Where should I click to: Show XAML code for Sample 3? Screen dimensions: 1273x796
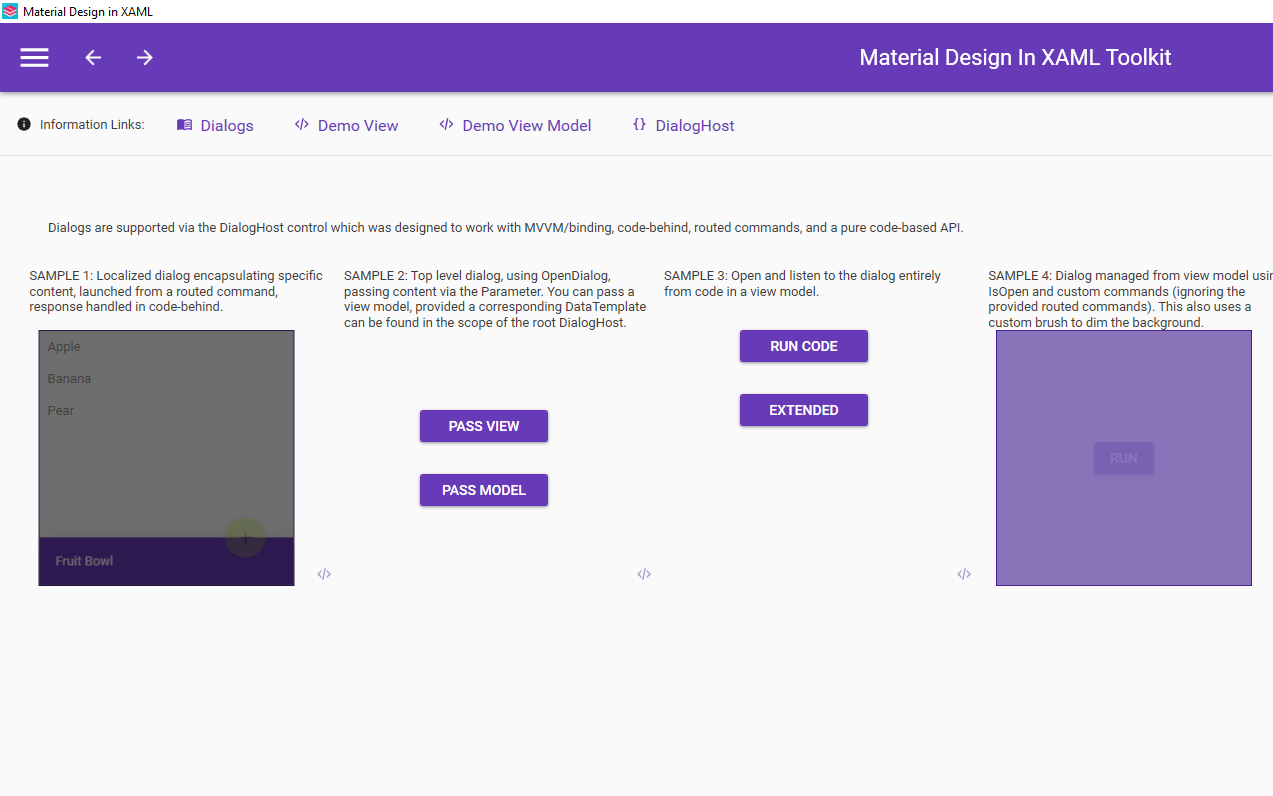964,574
